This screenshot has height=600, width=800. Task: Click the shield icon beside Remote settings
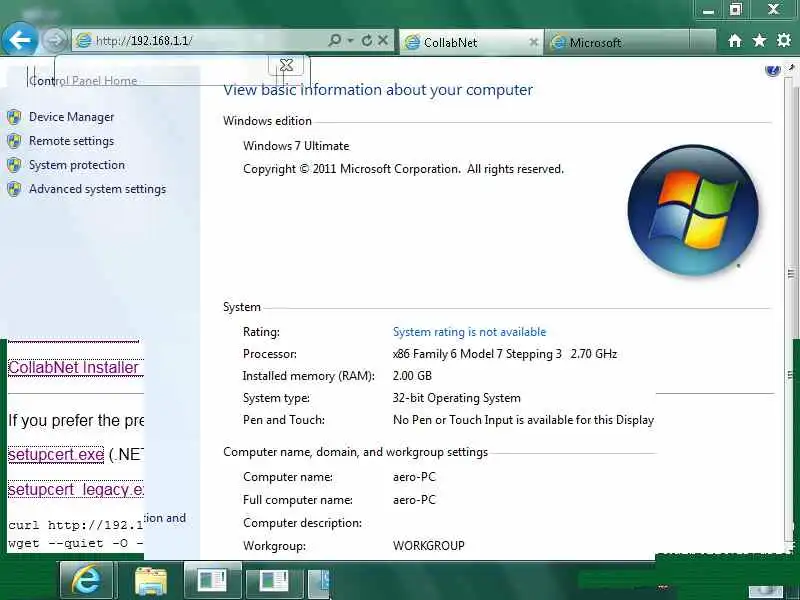[14, 141]
